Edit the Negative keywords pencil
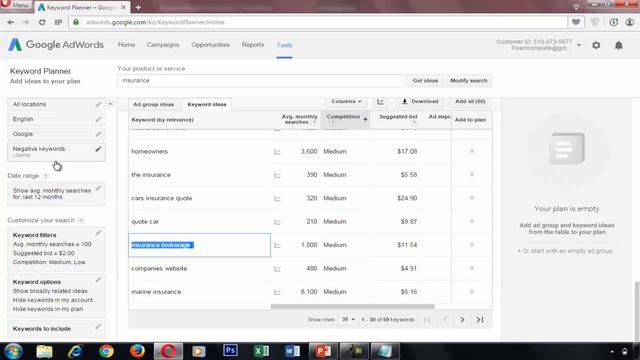640x360 pixels. [x=98, y=149]
